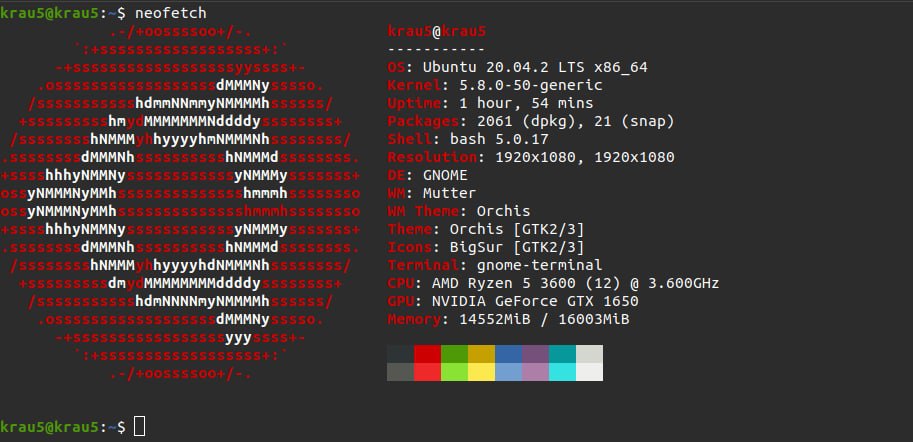Click the dark green color swatch
The image size is (913, 442).
coord(455,353)
